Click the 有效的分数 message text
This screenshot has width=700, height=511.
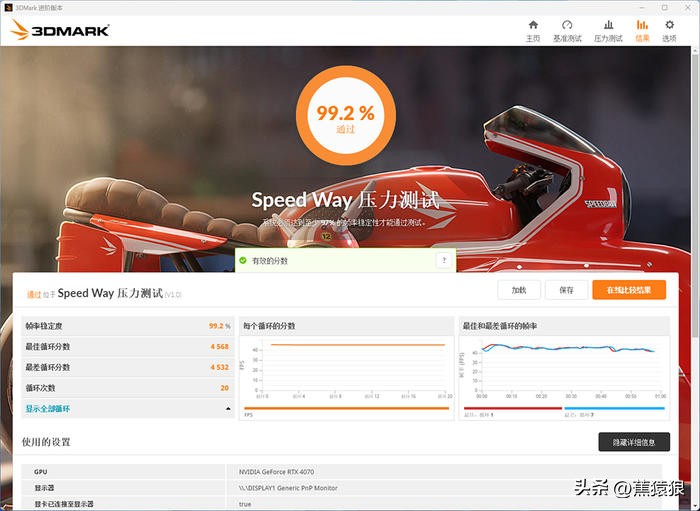[x=270, y=261]
